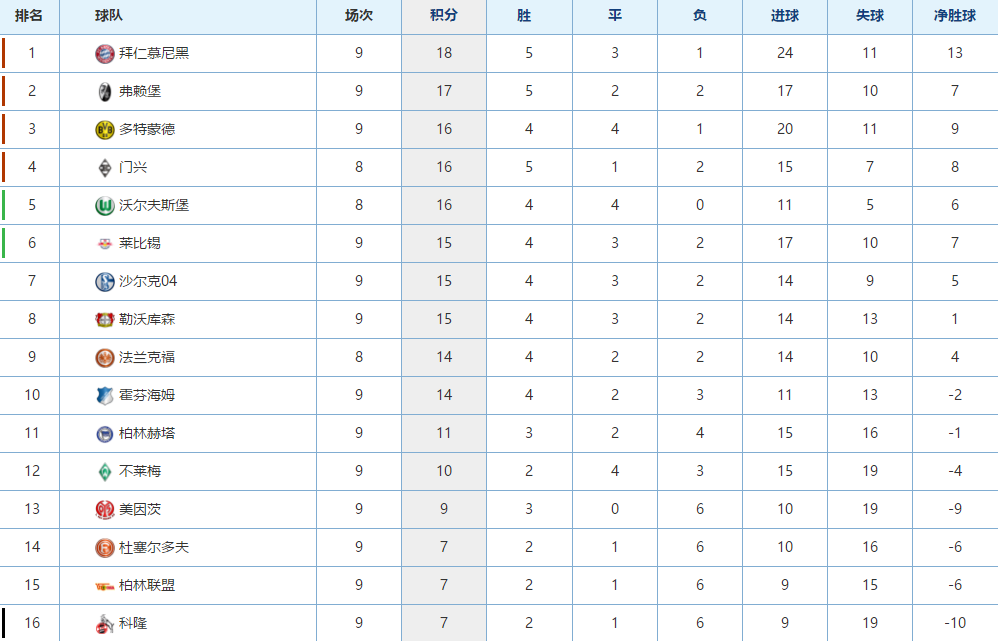998x641 pixels.
Task: Open the 杜塞尔多夫 team link
Action: tap(154, 547)
